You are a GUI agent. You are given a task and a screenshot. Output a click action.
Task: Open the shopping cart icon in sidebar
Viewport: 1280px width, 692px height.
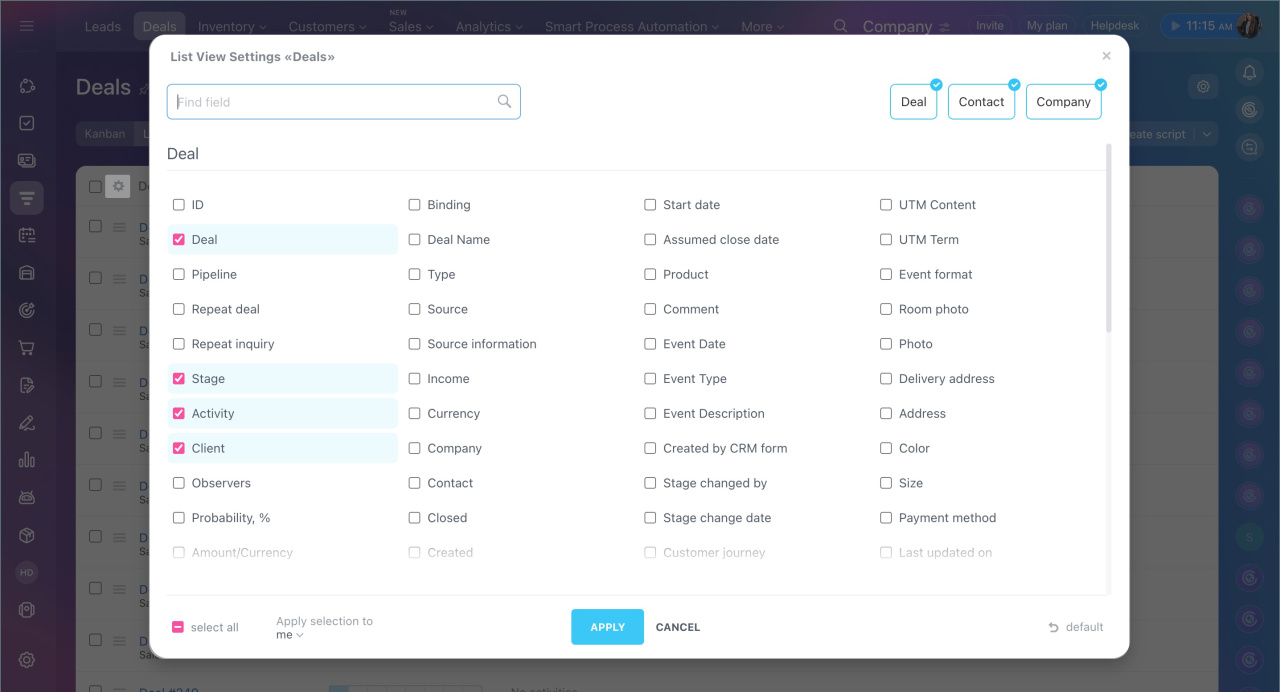tap(27, 348)
